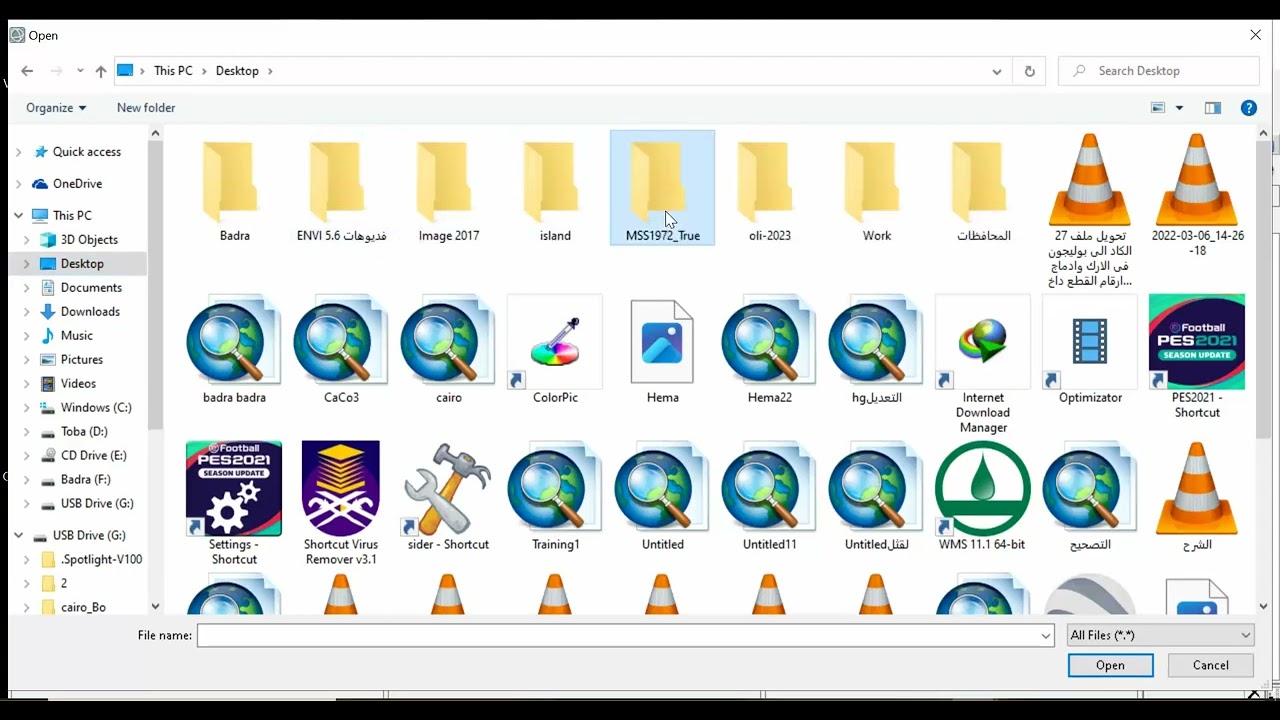Select the ENVI 5.6 folder

coord(341,190)
